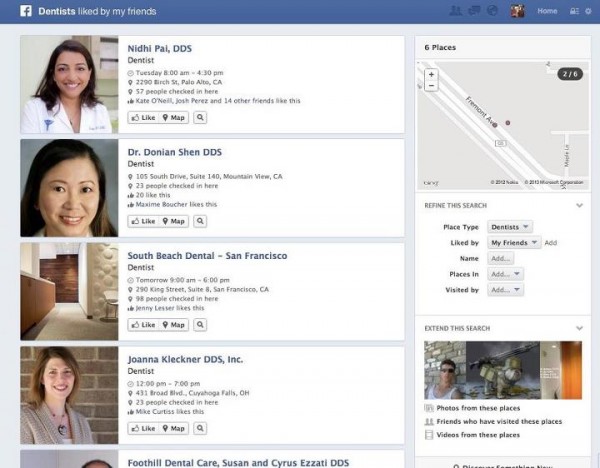The width and height of the screenshot is (600, 468).
Task: Show Nidhi Pai, DDS on map
Action: (173, 117)
